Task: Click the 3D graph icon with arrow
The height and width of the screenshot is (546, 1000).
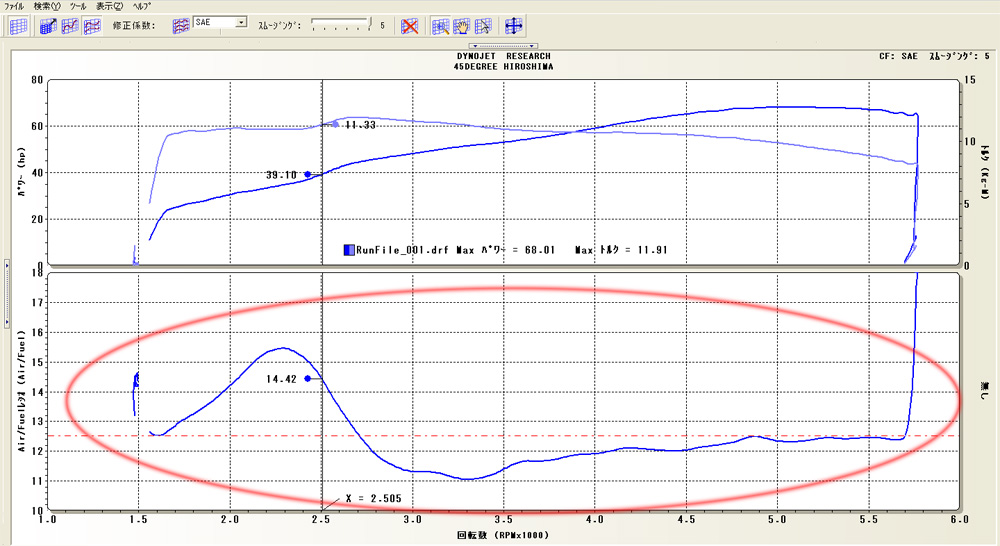Action: point(48,26)
